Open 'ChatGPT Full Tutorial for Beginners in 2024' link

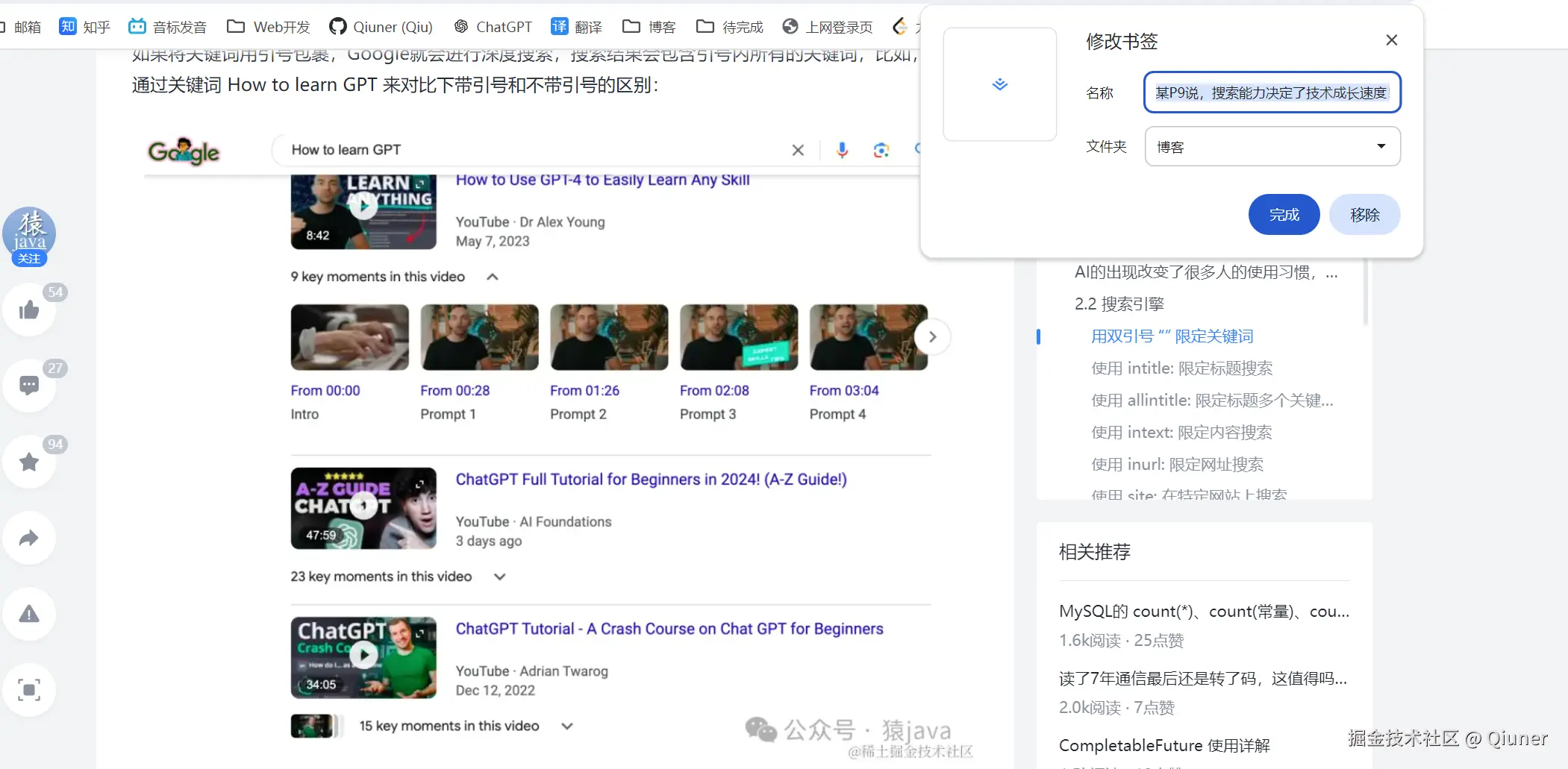650,479
